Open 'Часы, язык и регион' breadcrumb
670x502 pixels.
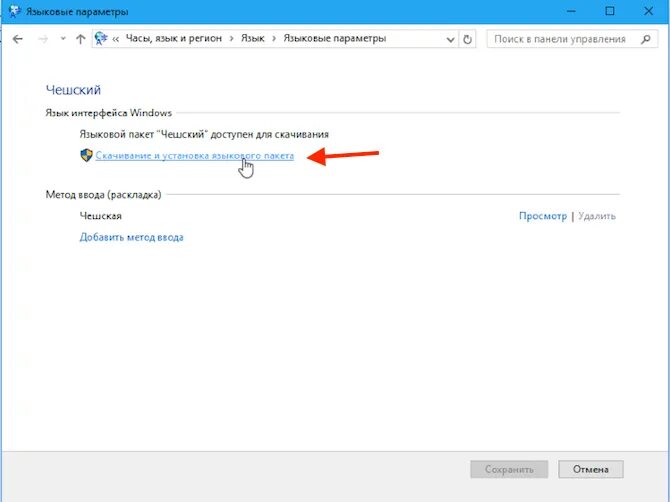click(x=173, y=38)
